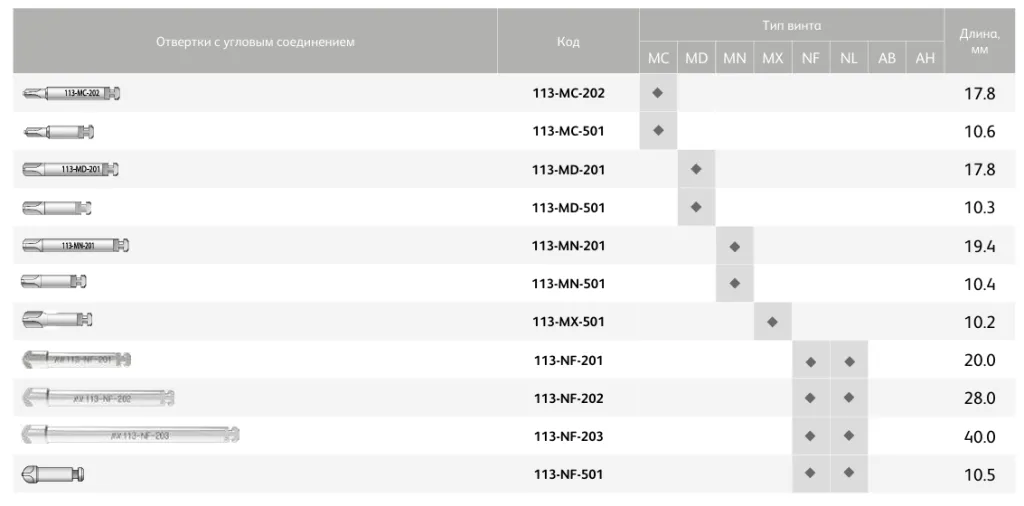
Task: Click the product code 113-MN-501
Action: click(568, 284)
